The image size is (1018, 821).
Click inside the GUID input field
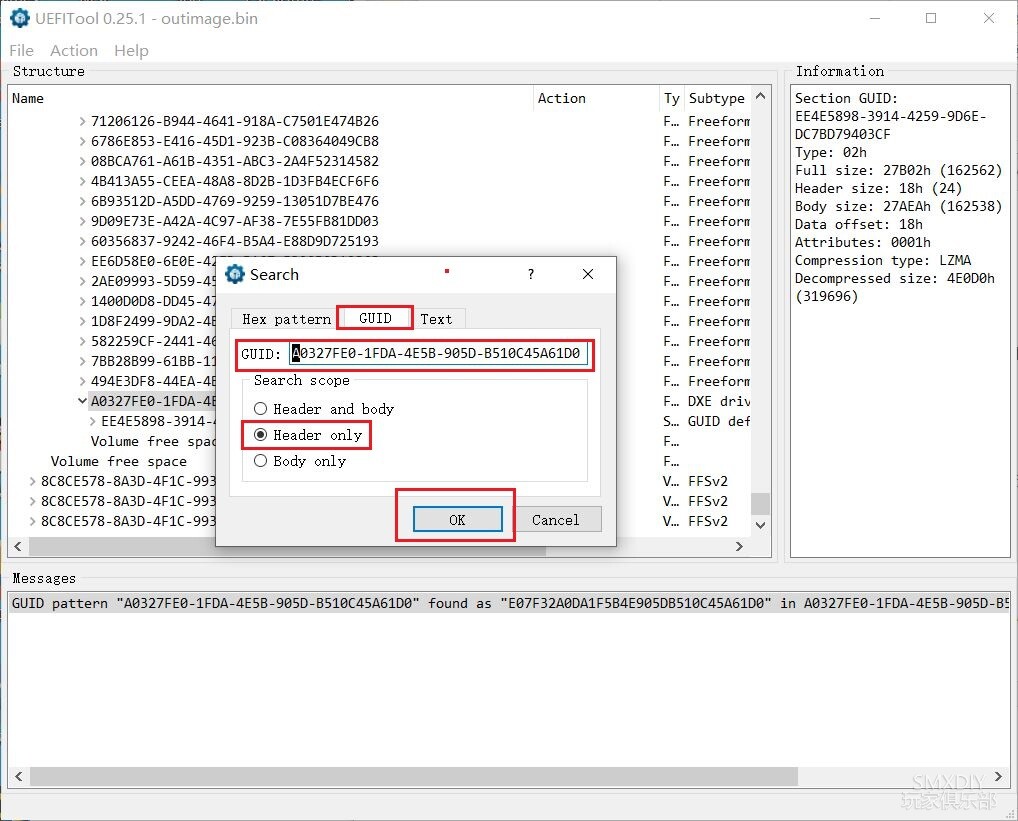438,354
